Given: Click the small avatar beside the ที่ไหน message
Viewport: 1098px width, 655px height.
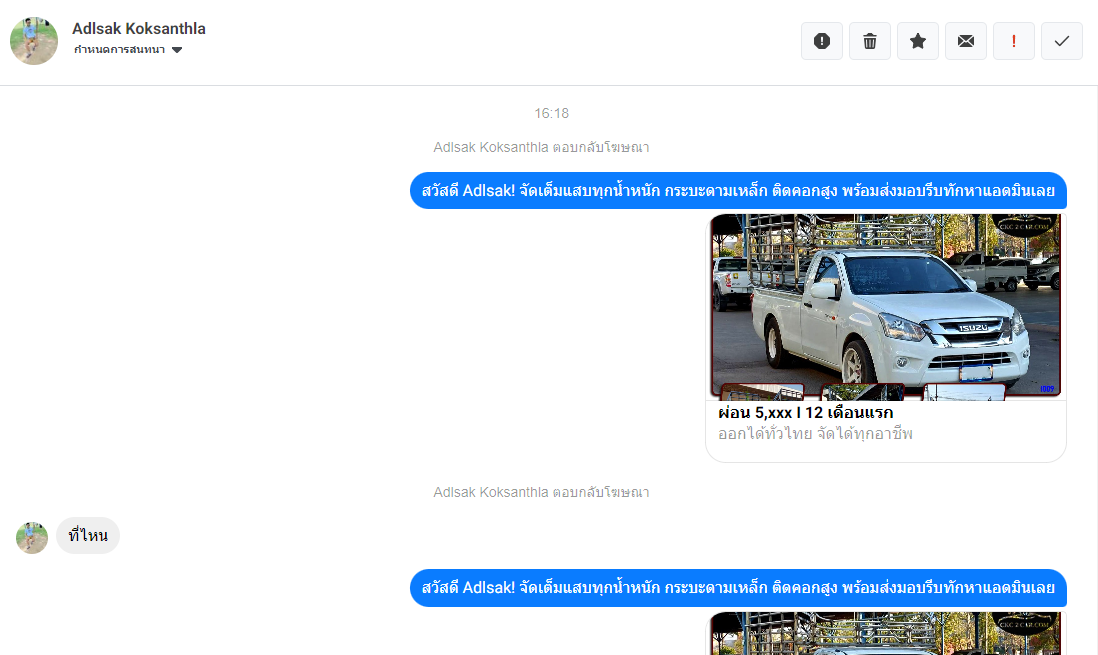Looking at the screenshot, I should [32, 537].
